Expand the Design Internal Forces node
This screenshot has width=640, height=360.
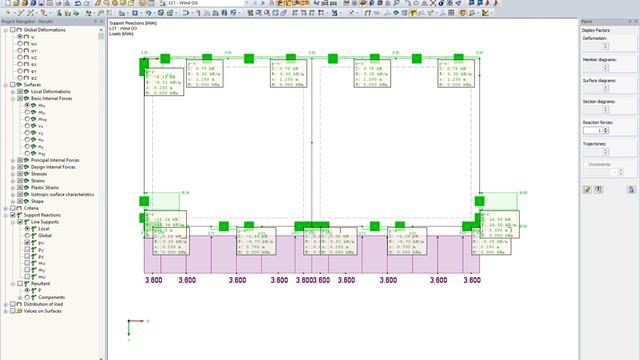[x=13, y=167]
